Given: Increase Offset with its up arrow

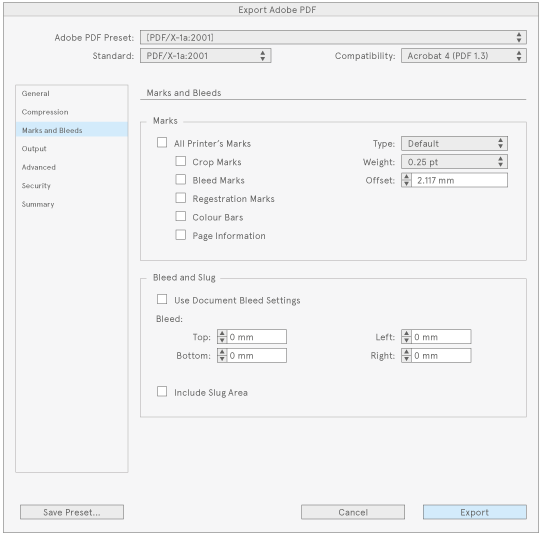Looking at the screenshot, I should (x=406, y=177).
